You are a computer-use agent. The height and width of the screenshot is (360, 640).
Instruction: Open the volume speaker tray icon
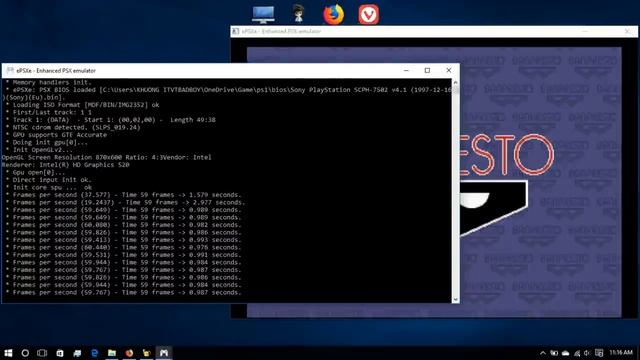pos(587,353)
